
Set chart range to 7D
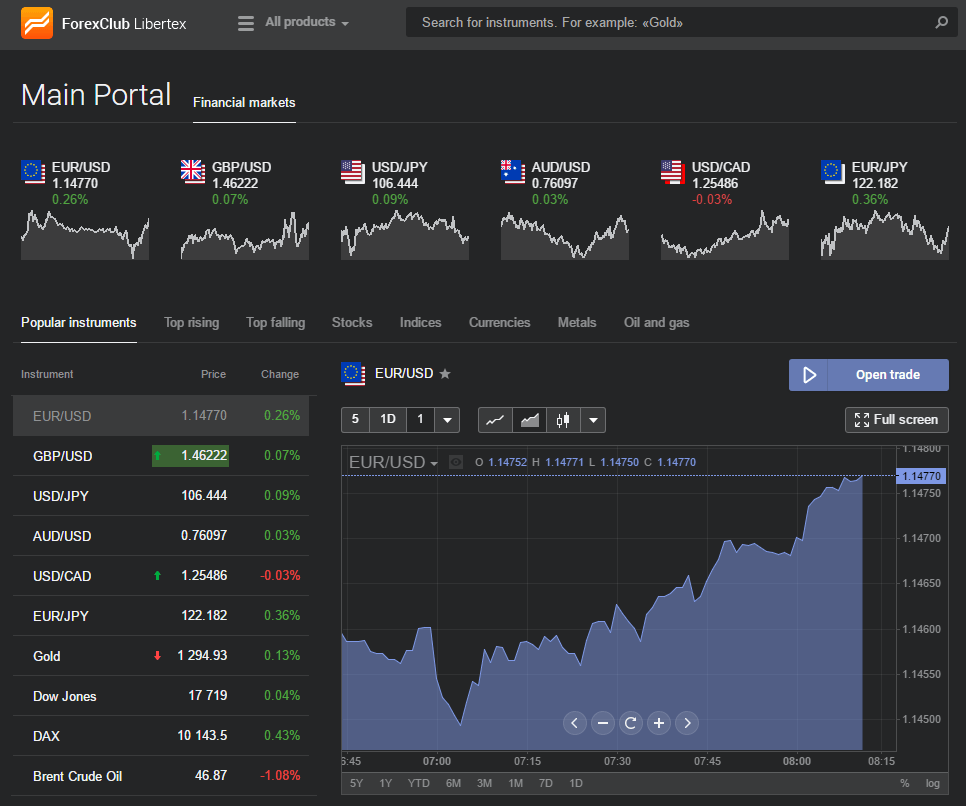[545, 783]
